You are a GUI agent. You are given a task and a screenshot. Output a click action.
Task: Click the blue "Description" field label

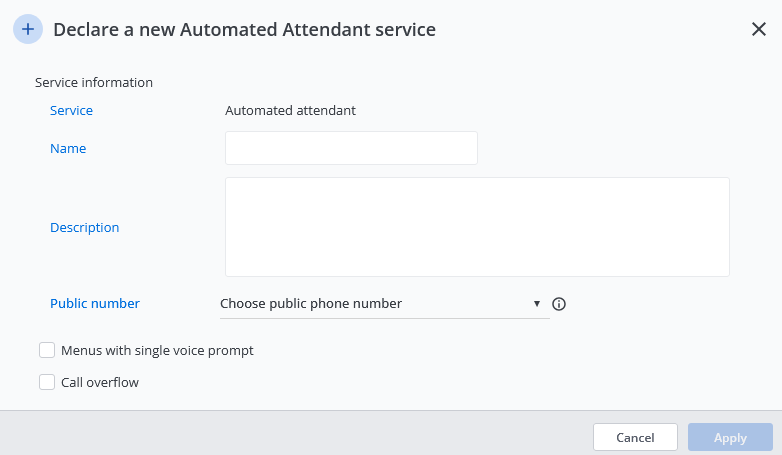pos(84,227)
